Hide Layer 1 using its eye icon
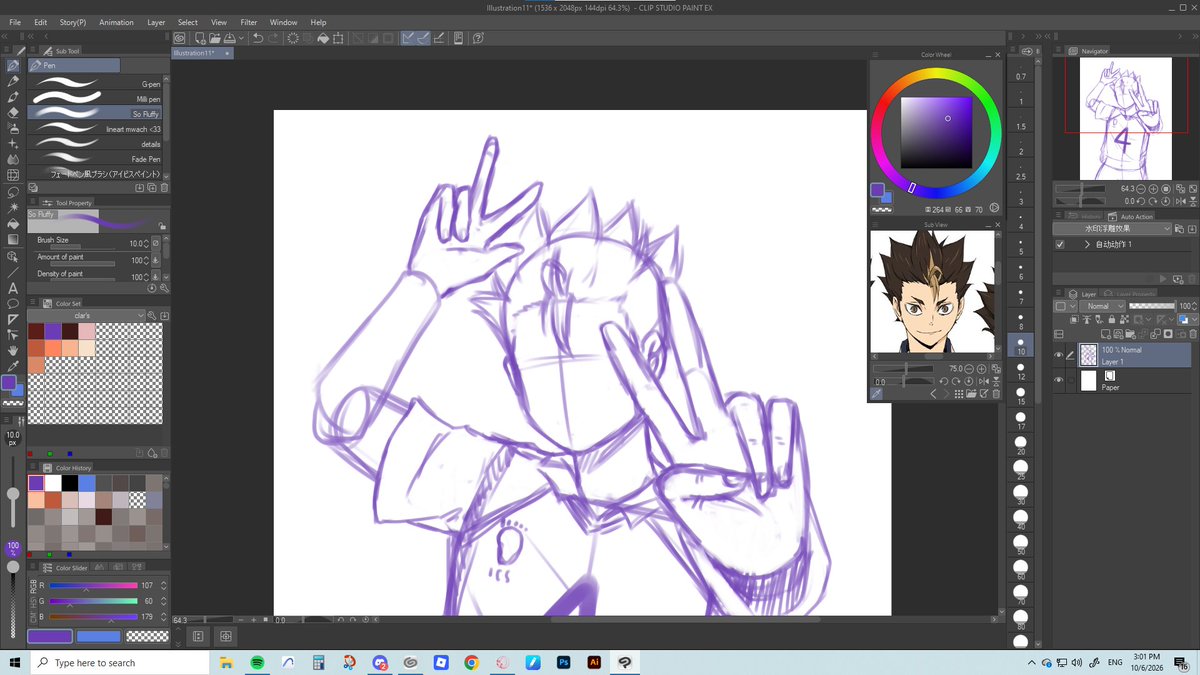Viewport: 1200px width, 675px height. pos(1059,355)
